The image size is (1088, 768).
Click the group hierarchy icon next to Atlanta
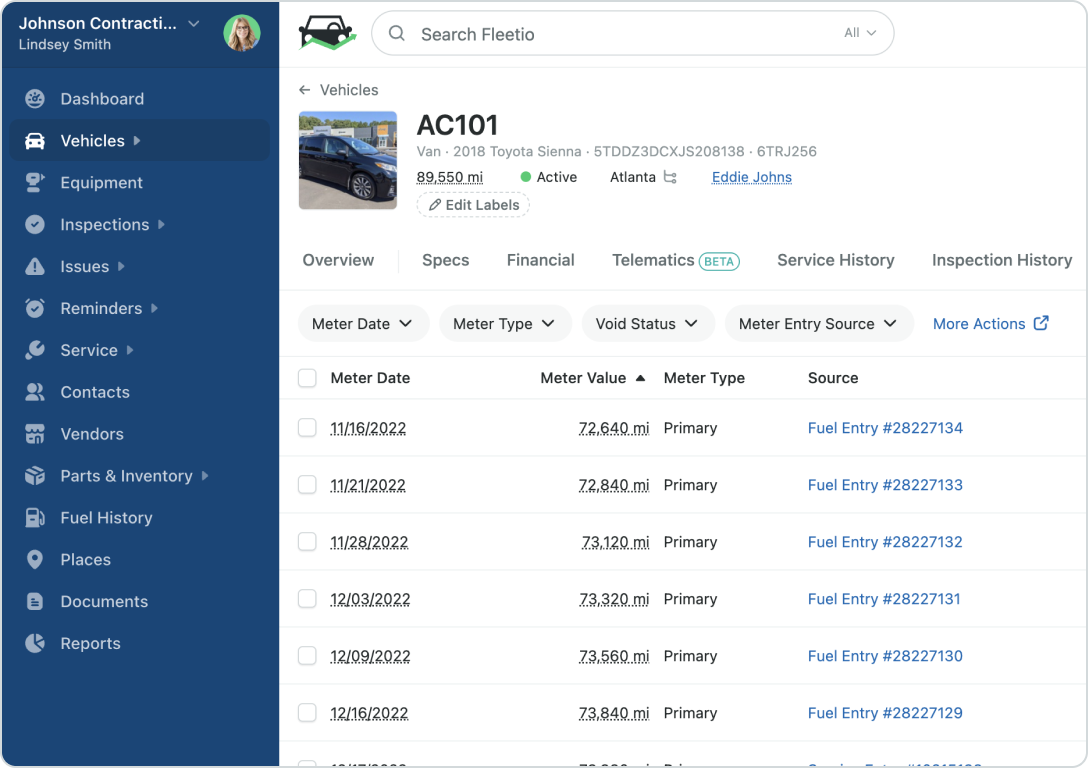pos(670,177)
